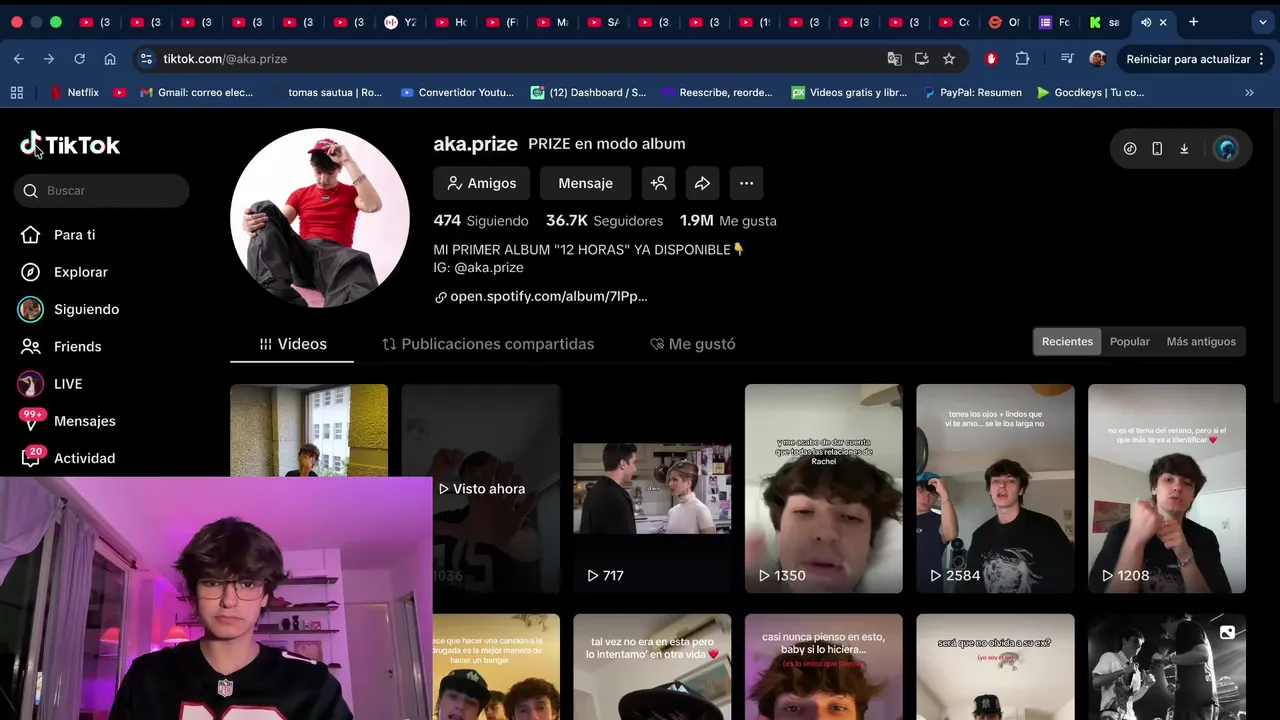The image size is (1280, 720).
Task: Sort videos by Recientes
Action: pyautogui.click(x=1067, y=342)
